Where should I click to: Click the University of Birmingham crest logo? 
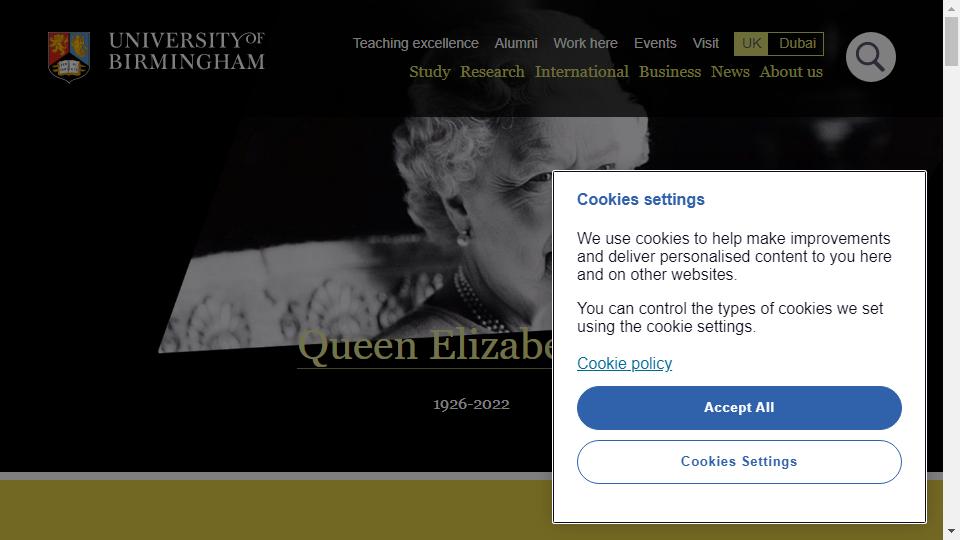(69, 57)
